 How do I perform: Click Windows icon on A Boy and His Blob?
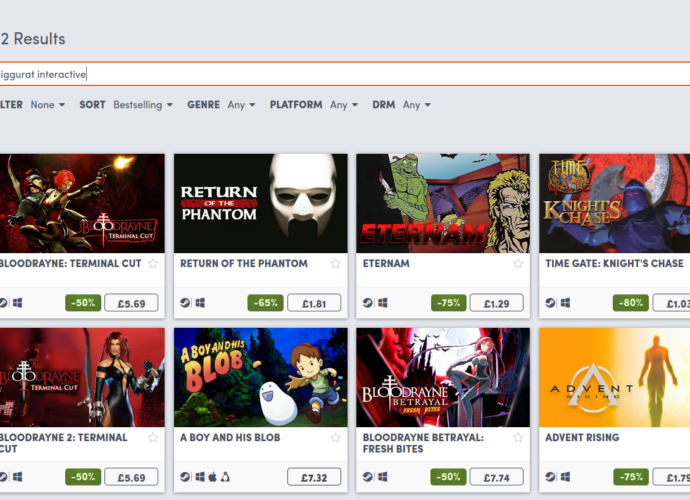tap(200, 477)
